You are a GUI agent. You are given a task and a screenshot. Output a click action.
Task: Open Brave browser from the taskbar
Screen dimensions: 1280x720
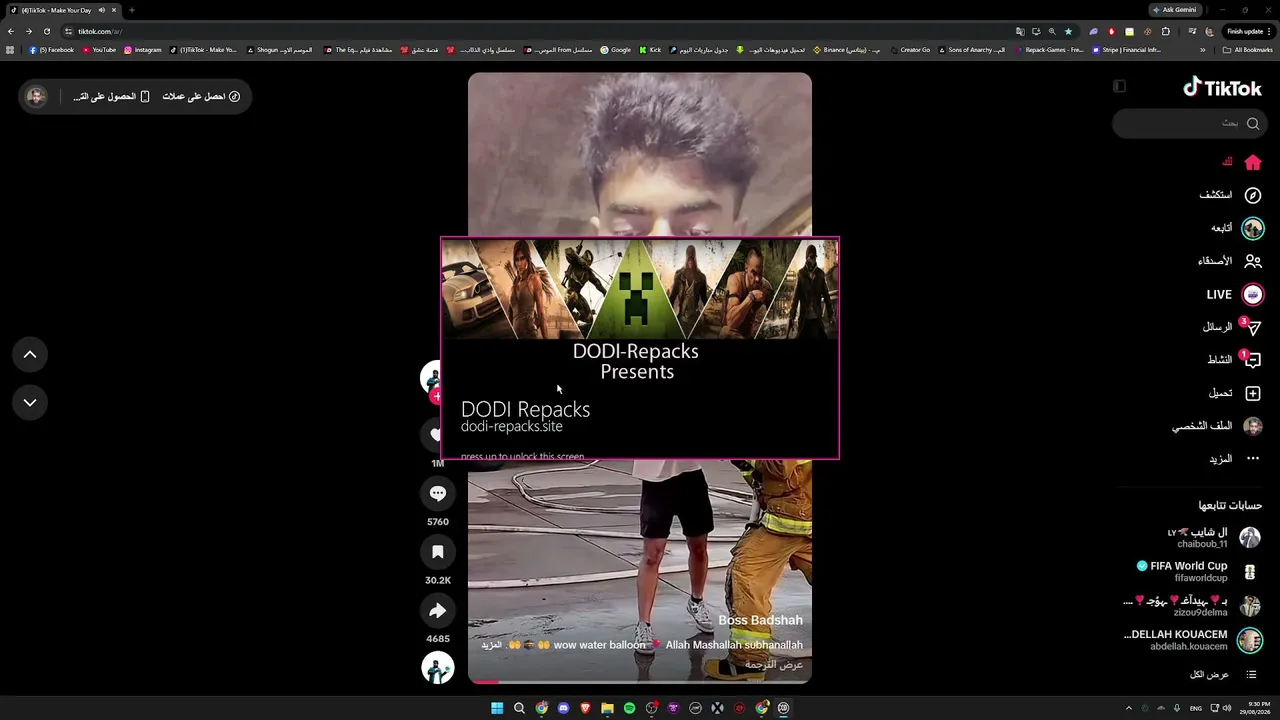[585, 708]
